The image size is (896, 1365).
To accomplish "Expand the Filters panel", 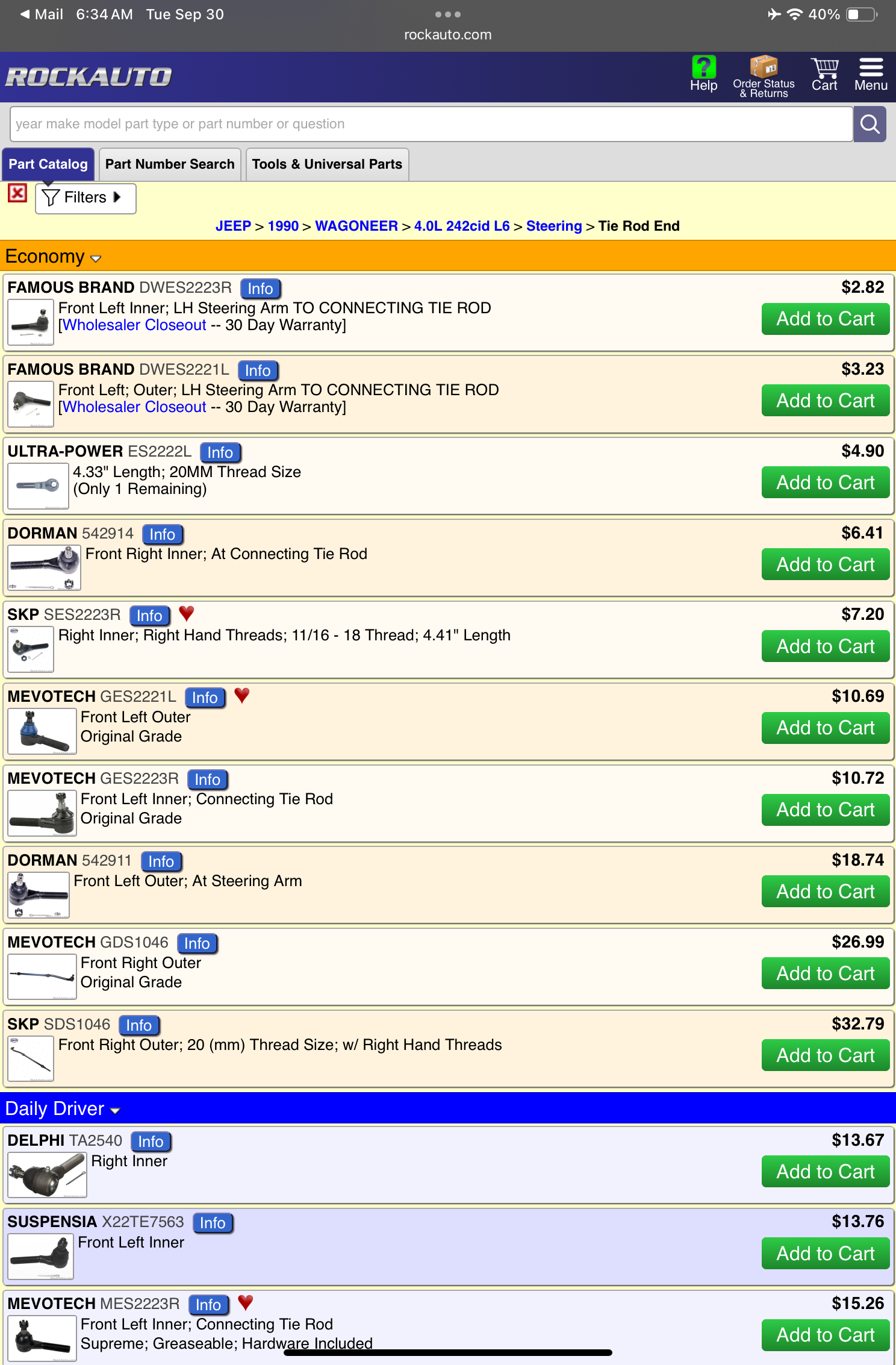I will tap(86, 198).
